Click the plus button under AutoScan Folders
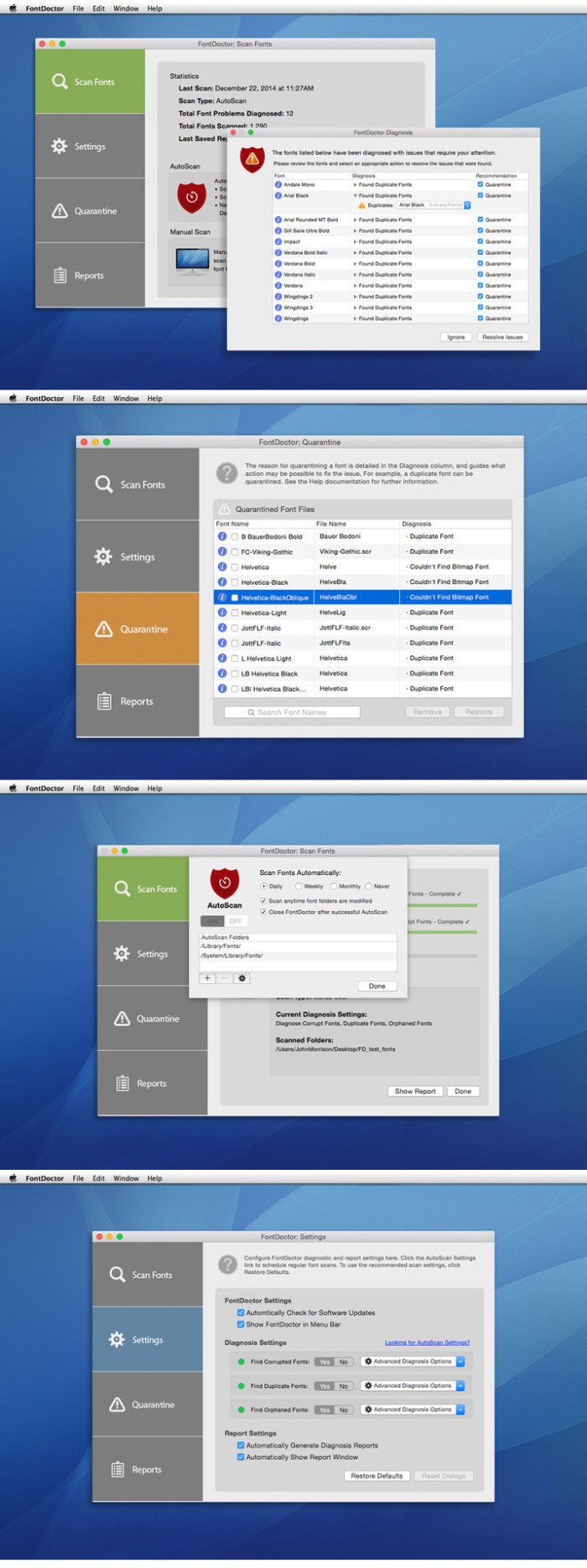 point(208,978)
